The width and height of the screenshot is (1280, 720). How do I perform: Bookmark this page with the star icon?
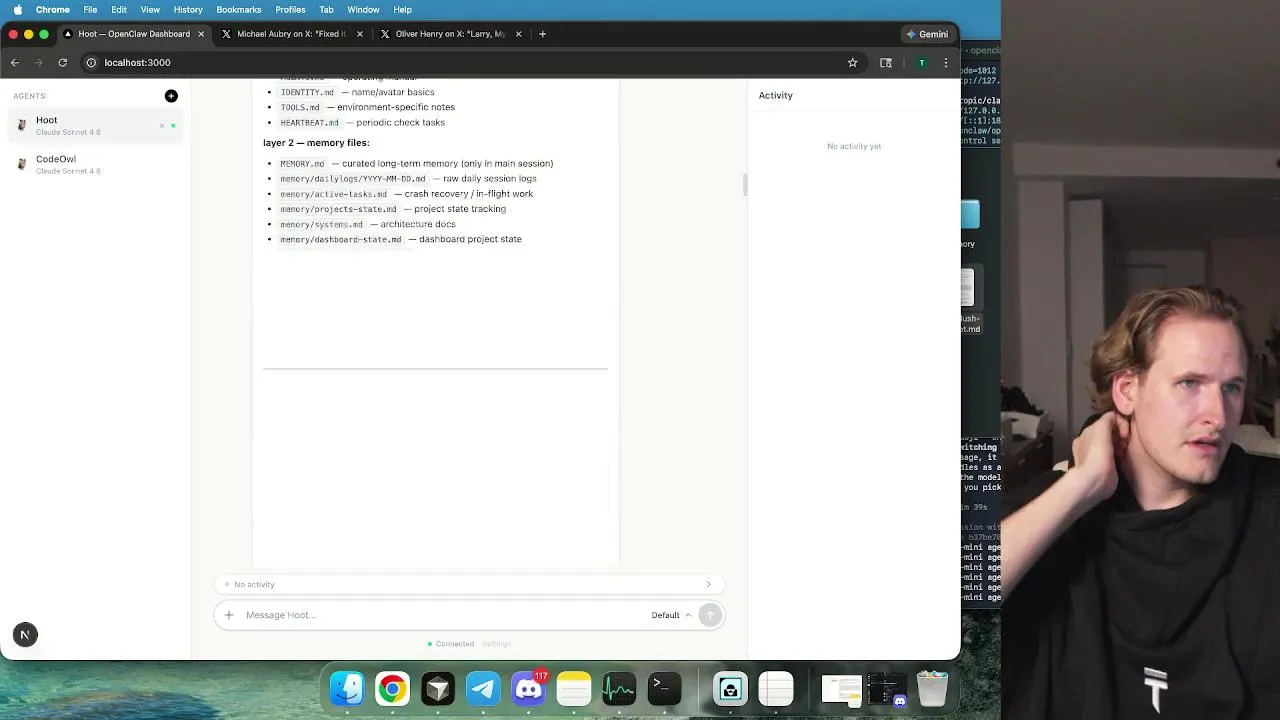click(x=852, y=62)
